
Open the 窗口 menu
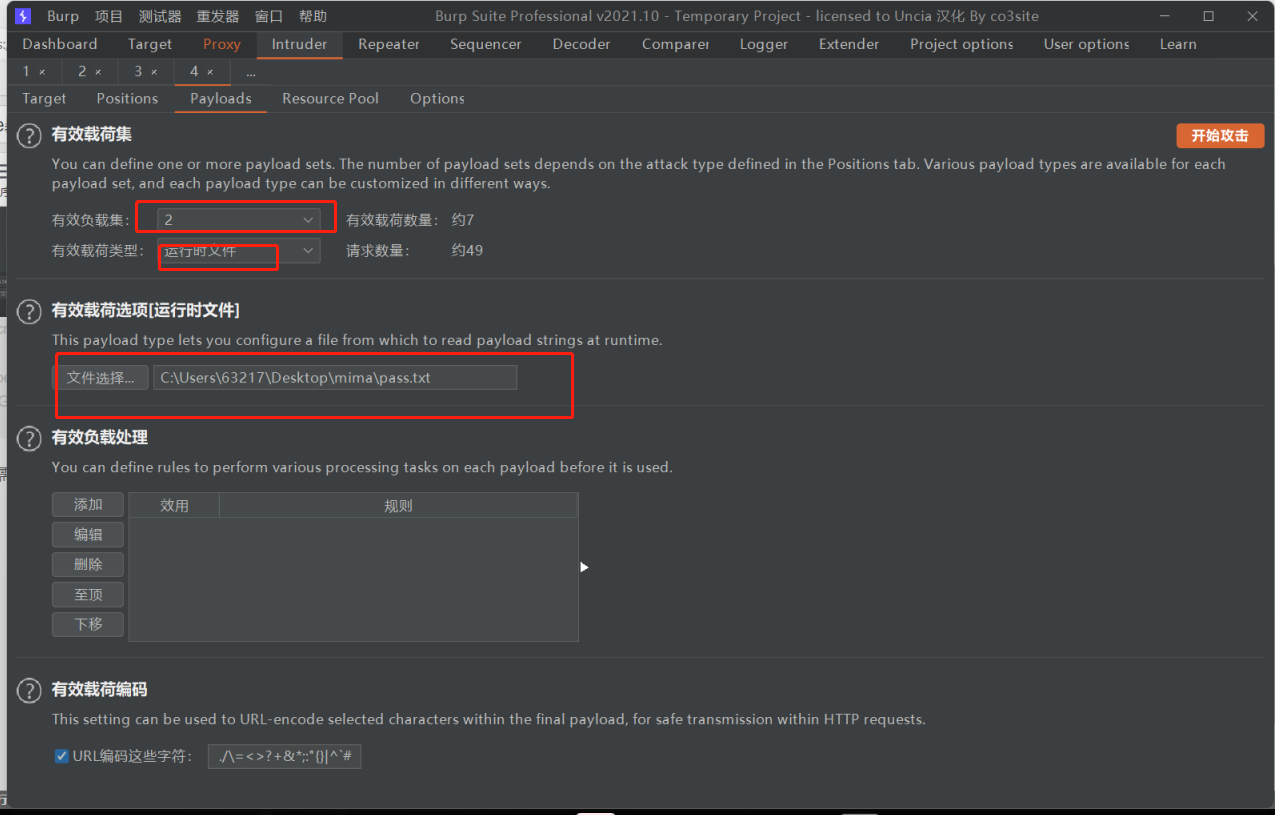(269, 16)
